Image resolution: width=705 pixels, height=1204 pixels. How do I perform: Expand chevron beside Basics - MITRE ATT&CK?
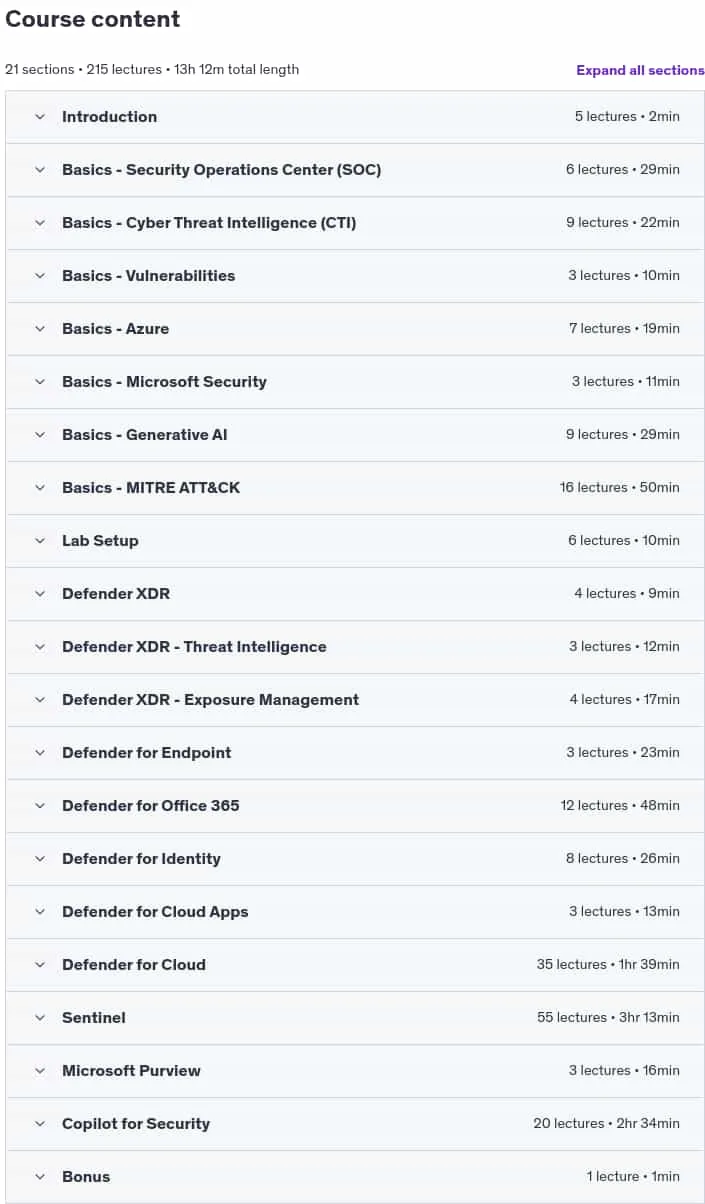tap(40, 488)
